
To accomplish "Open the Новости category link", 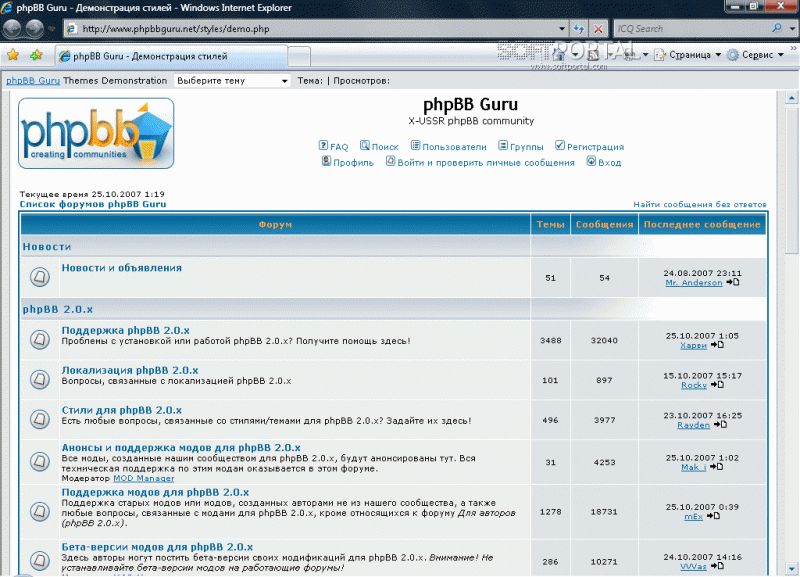I will 47,246.
